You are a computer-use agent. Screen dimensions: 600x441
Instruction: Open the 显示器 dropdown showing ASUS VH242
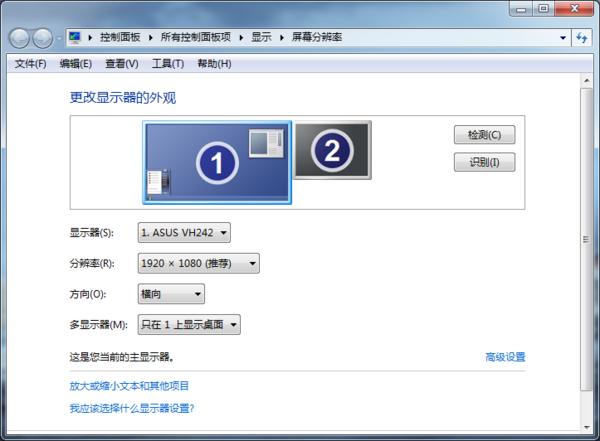184,232
